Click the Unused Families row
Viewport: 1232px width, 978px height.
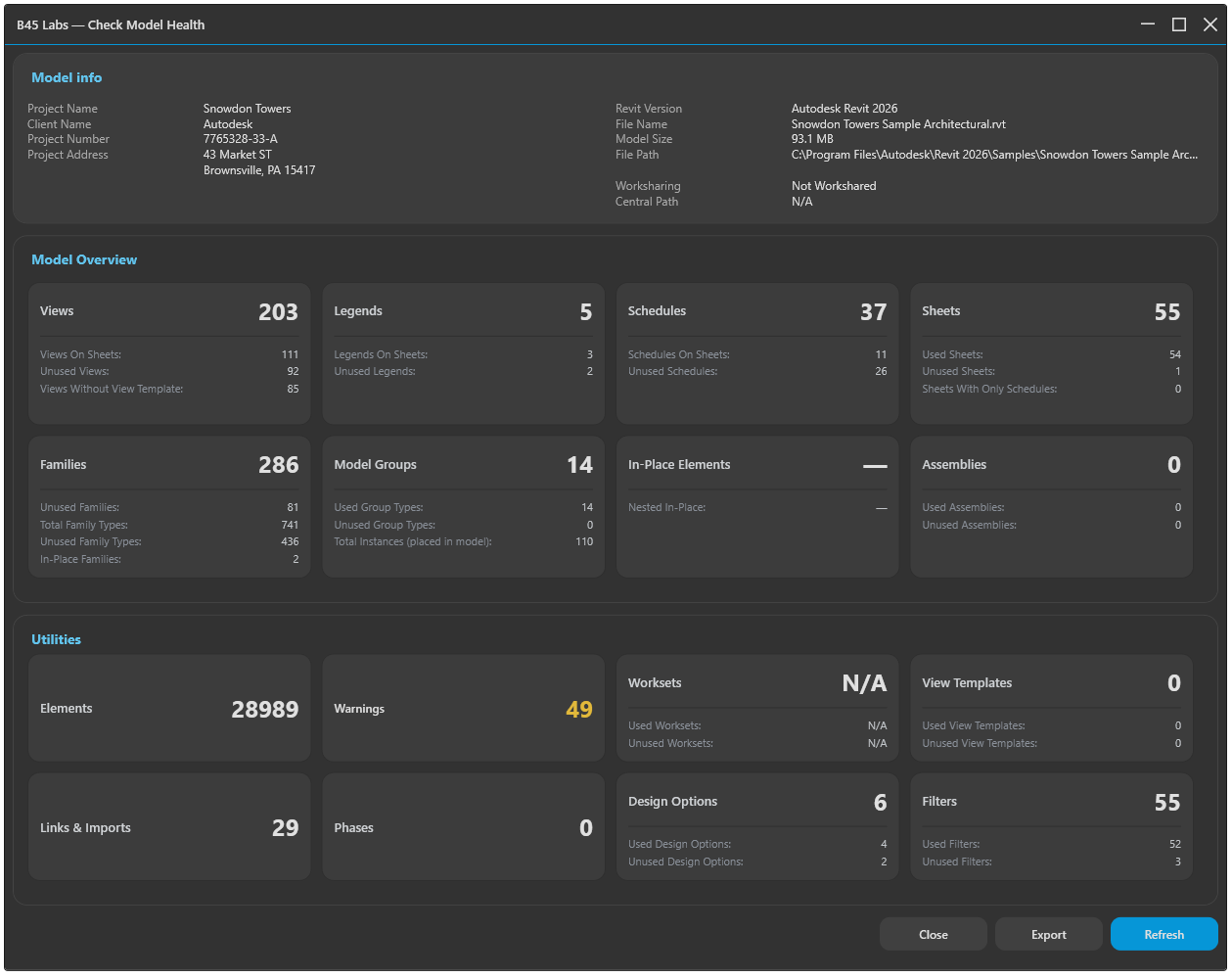tap(169, 507)
